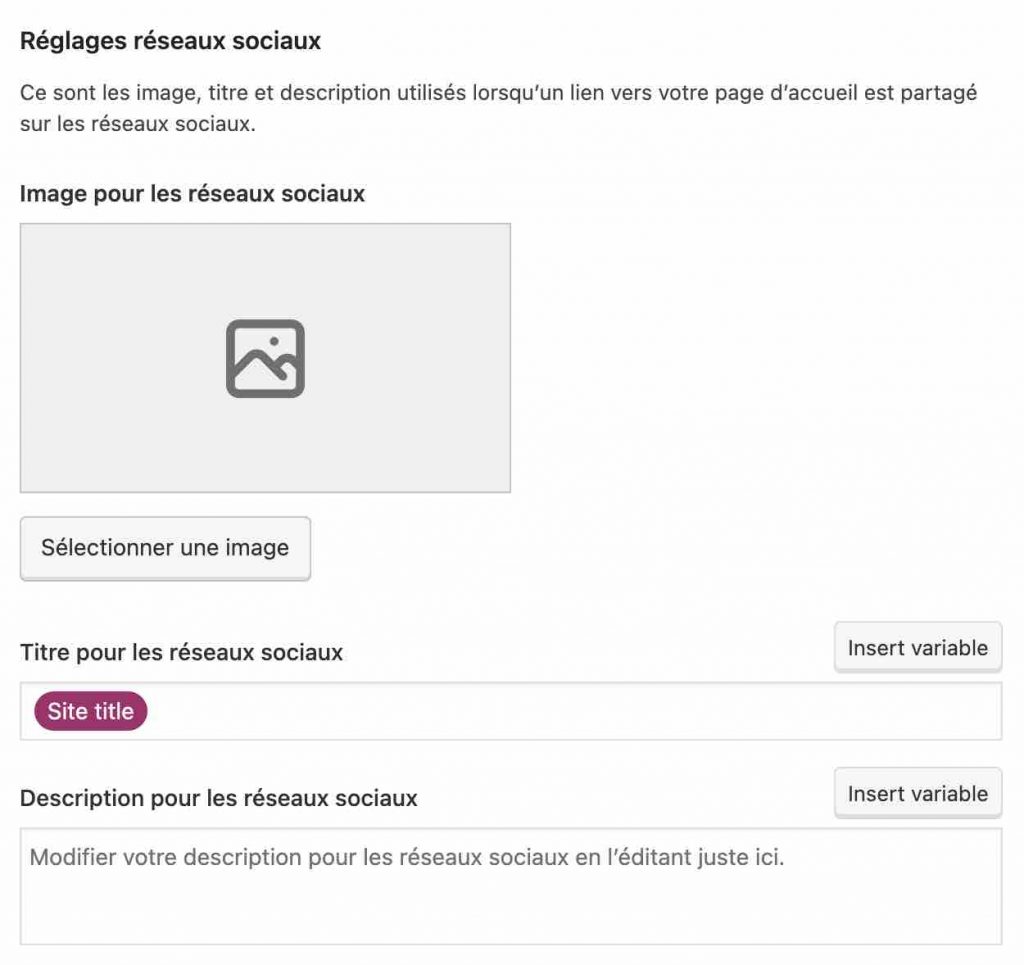Open the variable picker for the title
The image size is (1024, 965).
point(917,646)
